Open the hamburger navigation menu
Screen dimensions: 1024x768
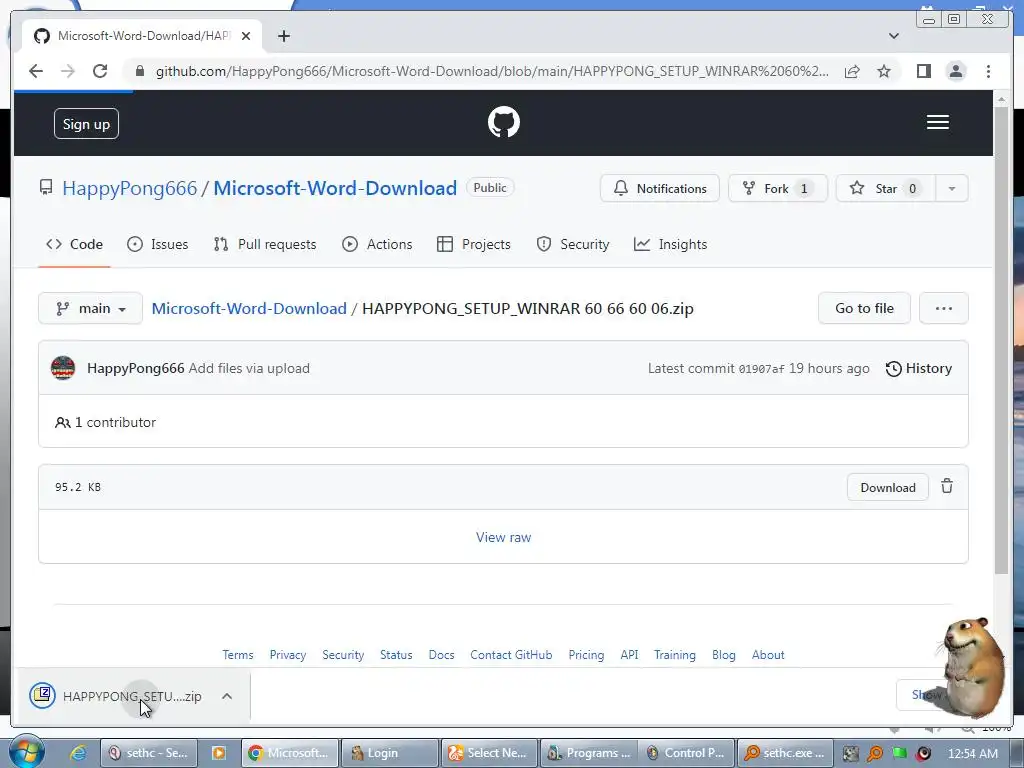pos(937,122)
